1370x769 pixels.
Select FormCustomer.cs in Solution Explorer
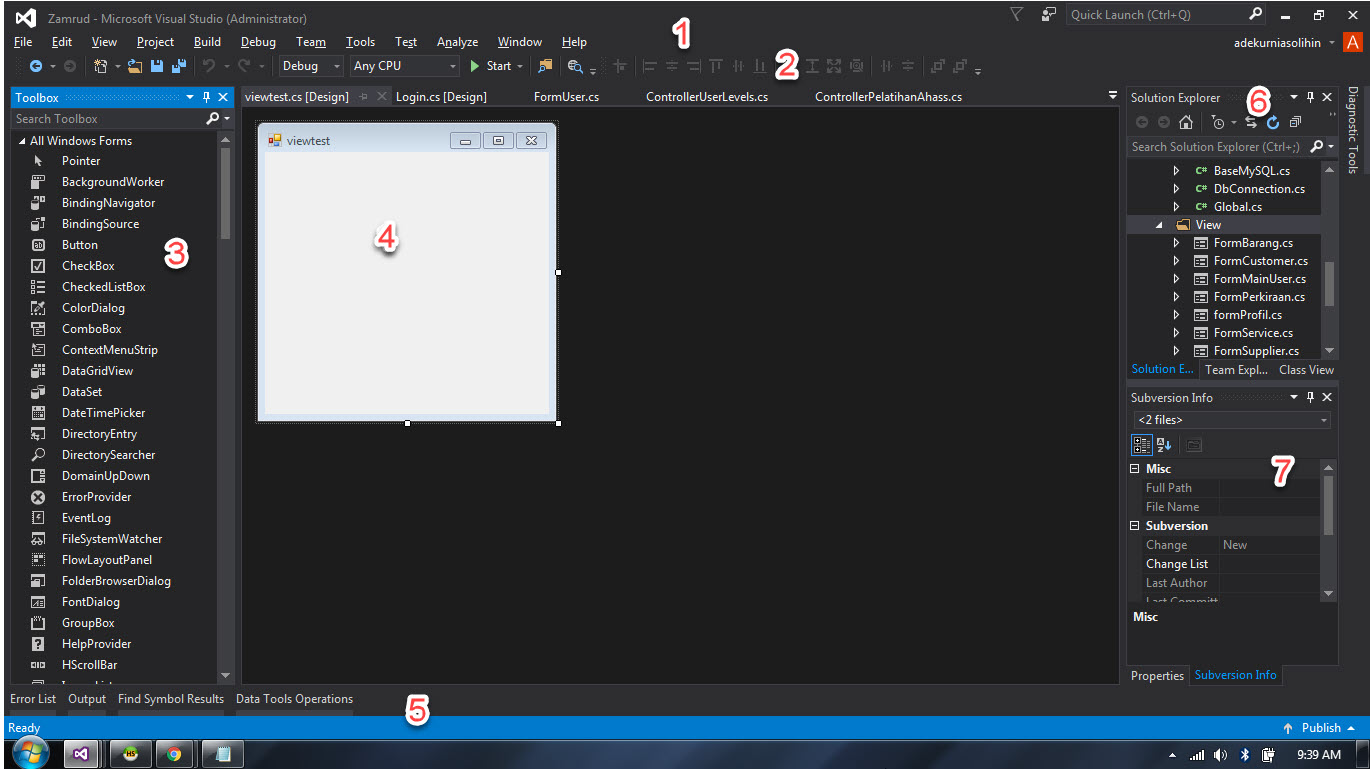click(x=1260, y=261)
